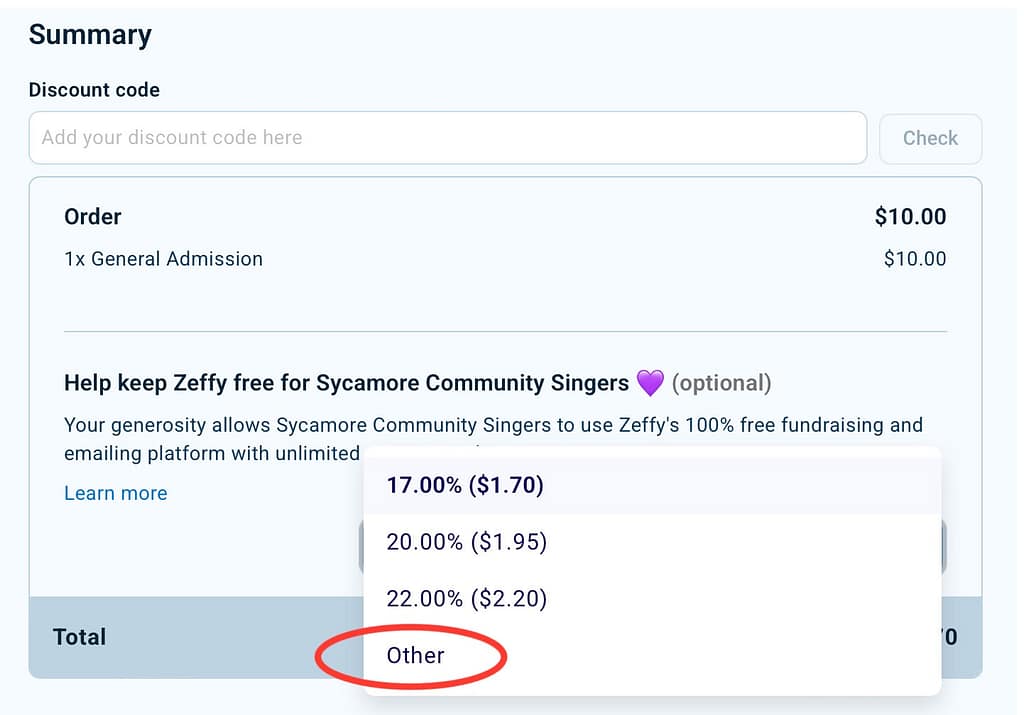Click the 1x General Admission line item
The width and height of the screenshot is (1024, 715).
pos(163,259)
